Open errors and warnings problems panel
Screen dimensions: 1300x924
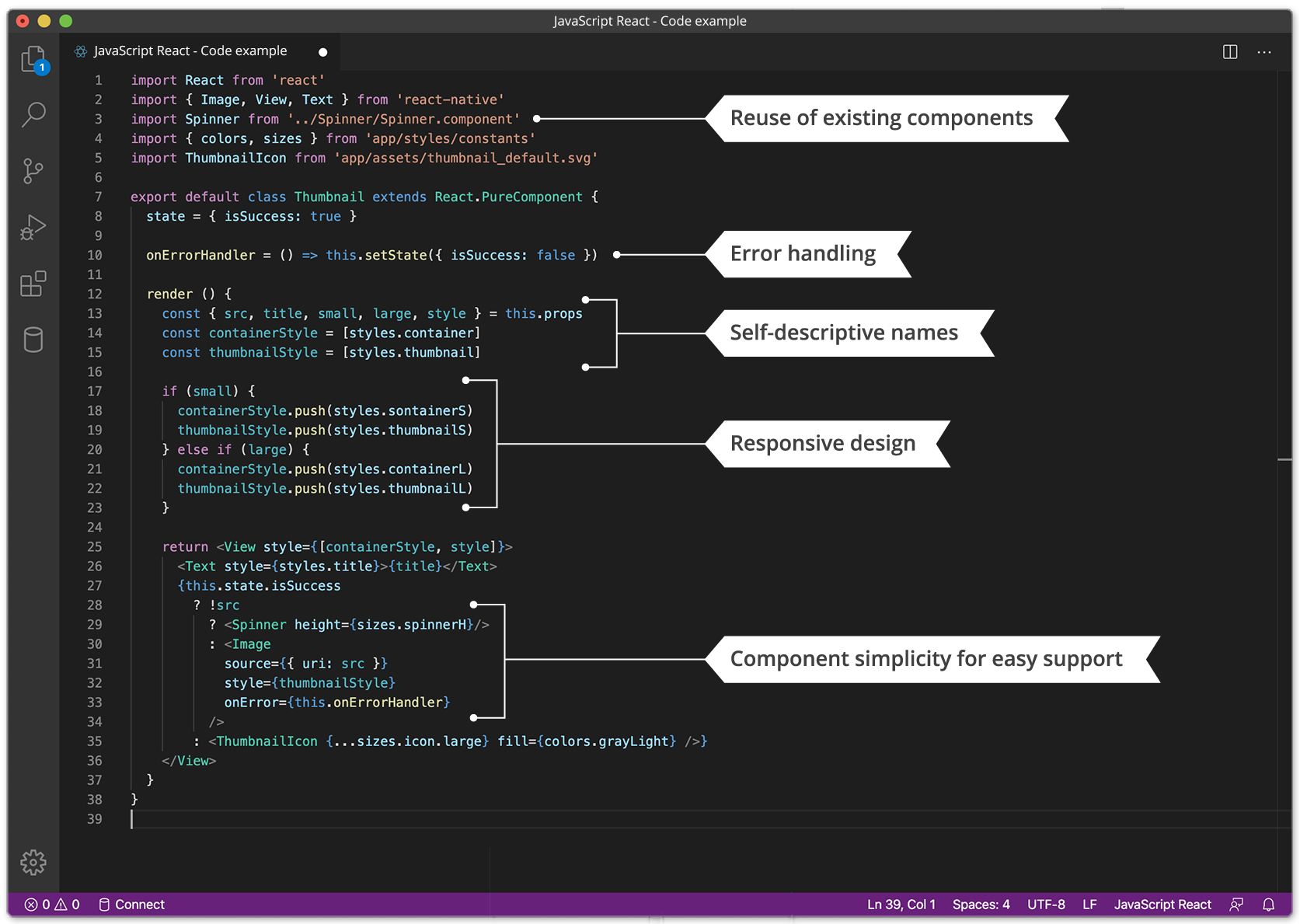tap(52, 905)
